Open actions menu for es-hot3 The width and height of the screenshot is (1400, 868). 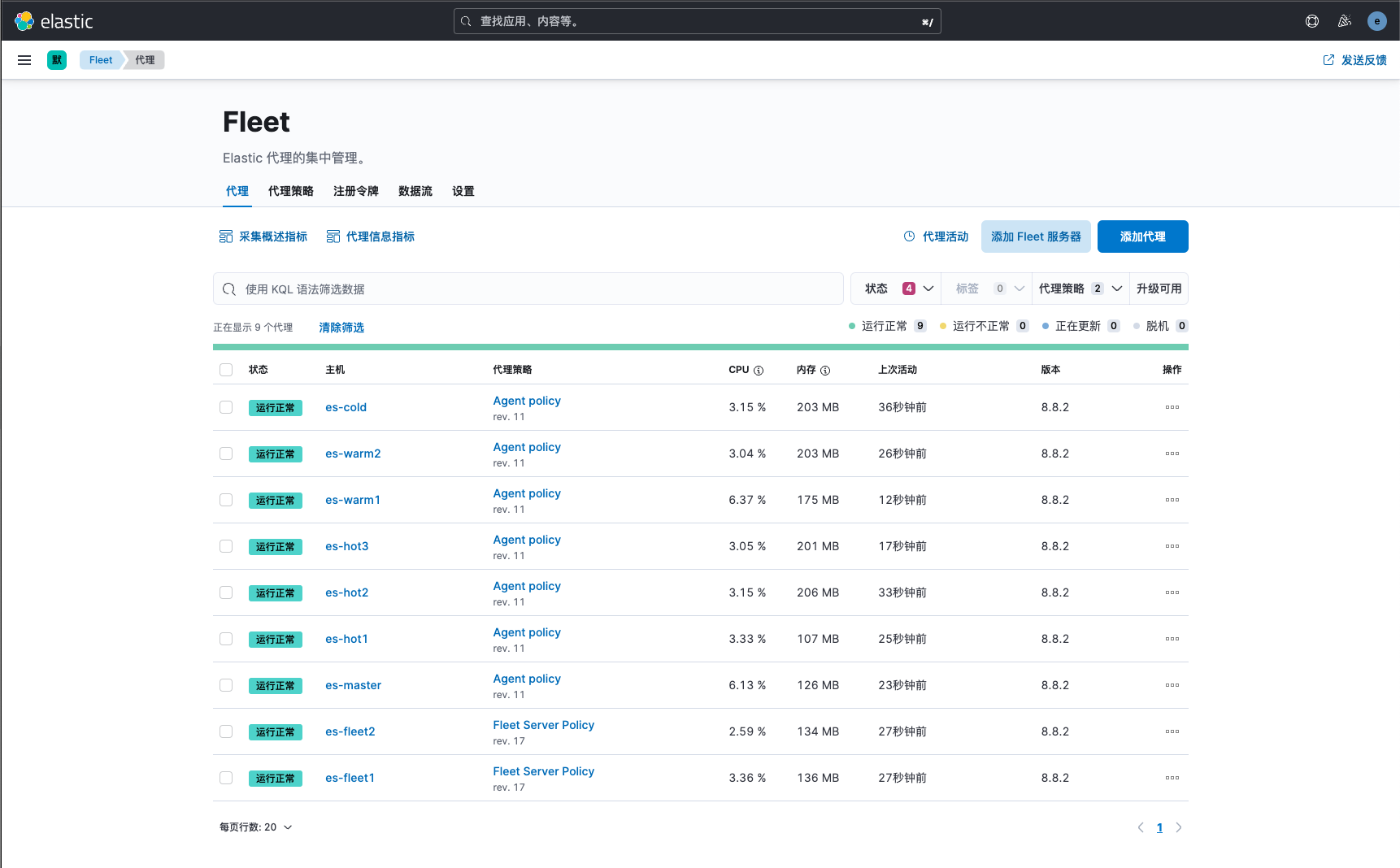(x=1172, y=546)
